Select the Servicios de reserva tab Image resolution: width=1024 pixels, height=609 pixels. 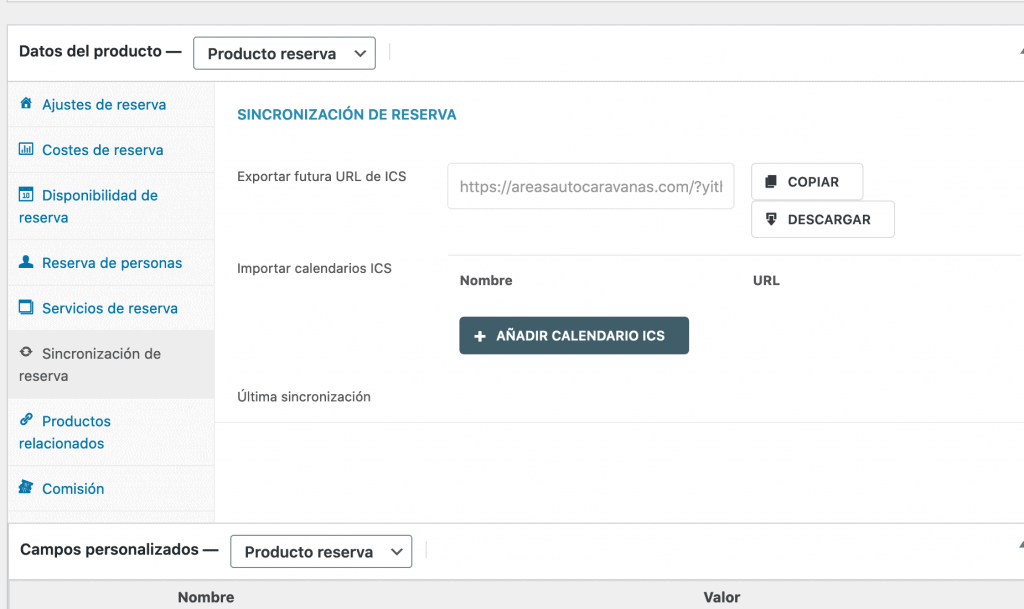click(x=111, y=308)
